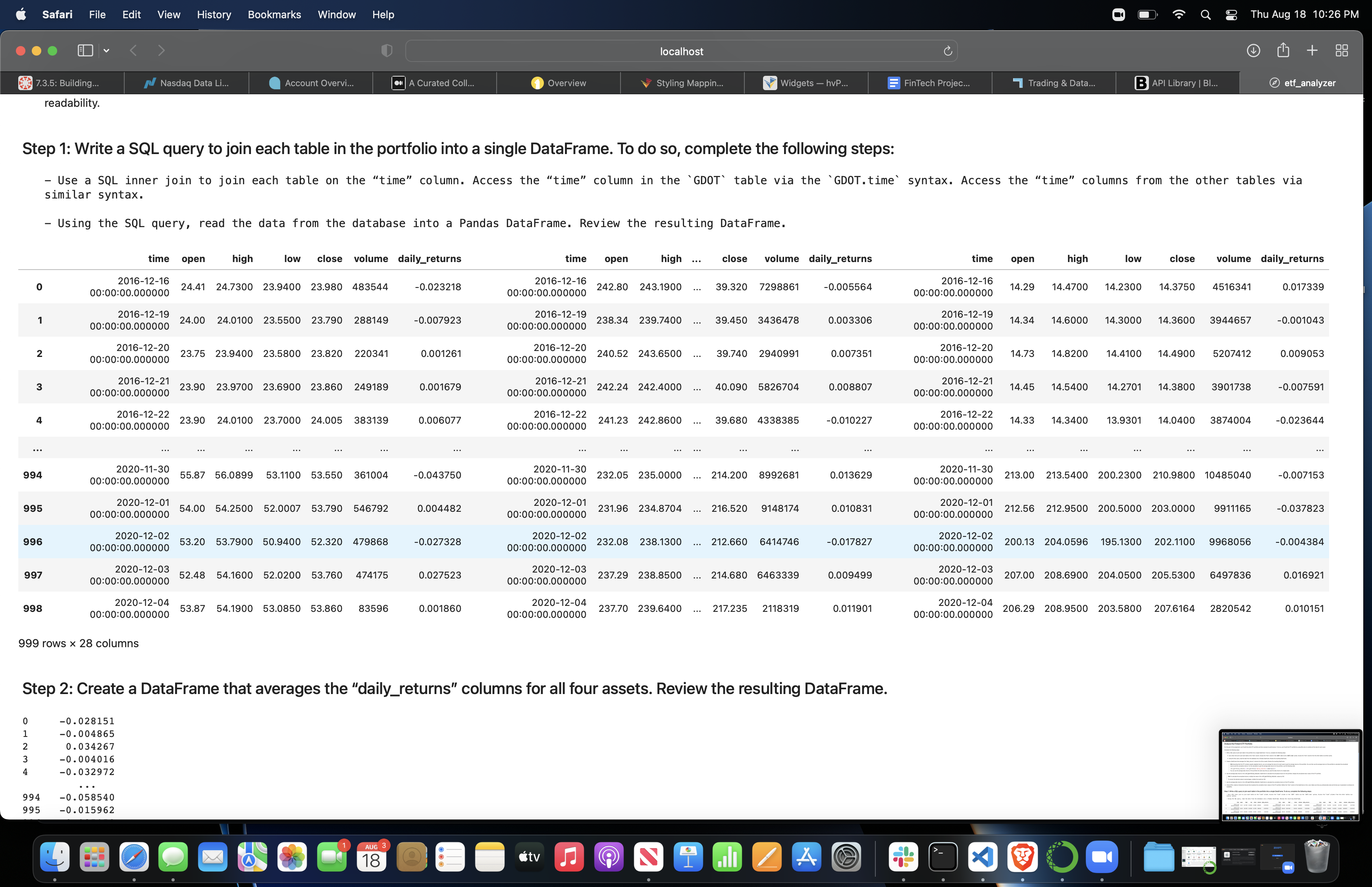Open Terminal from the Dock

(944, 858)
